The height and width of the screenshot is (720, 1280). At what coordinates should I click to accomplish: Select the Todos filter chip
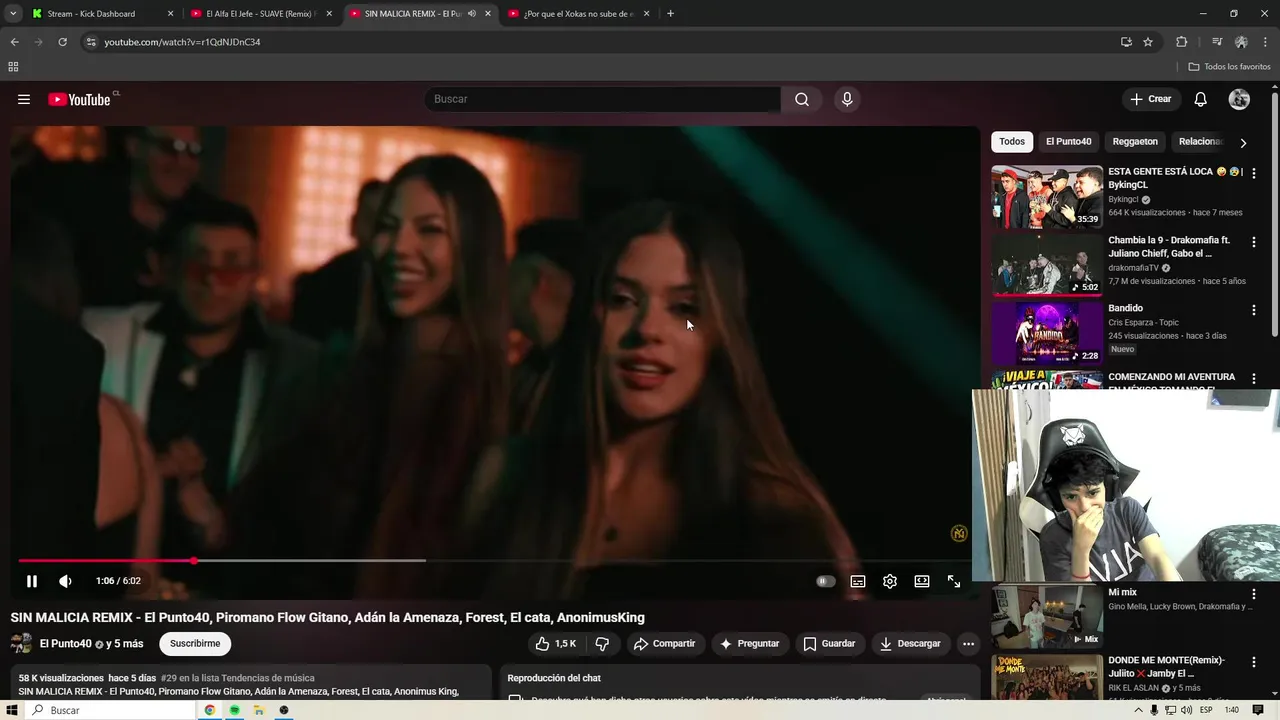coord(1012,142)
